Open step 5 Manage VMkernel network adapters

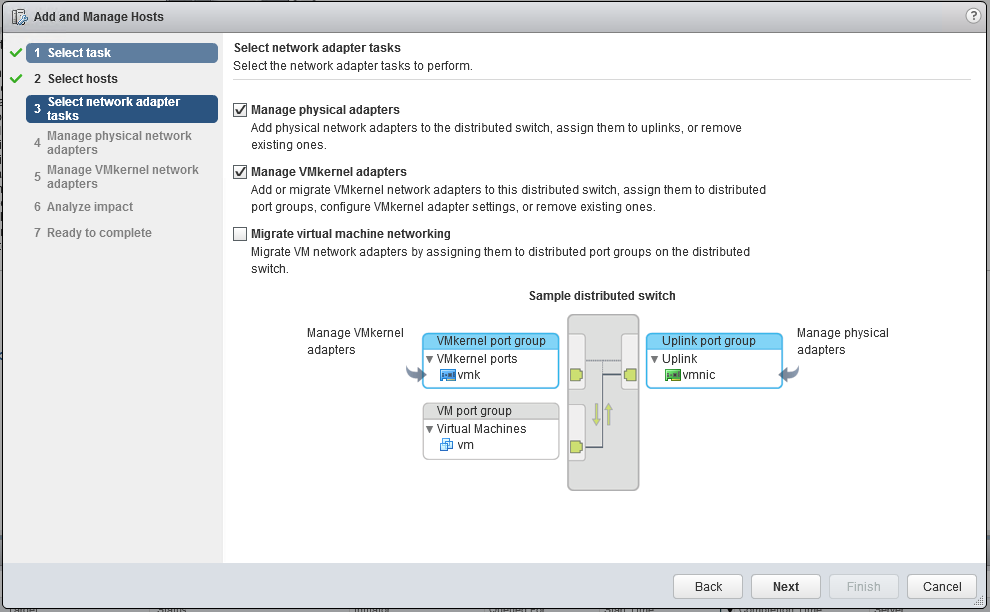[x=122, y=177]
